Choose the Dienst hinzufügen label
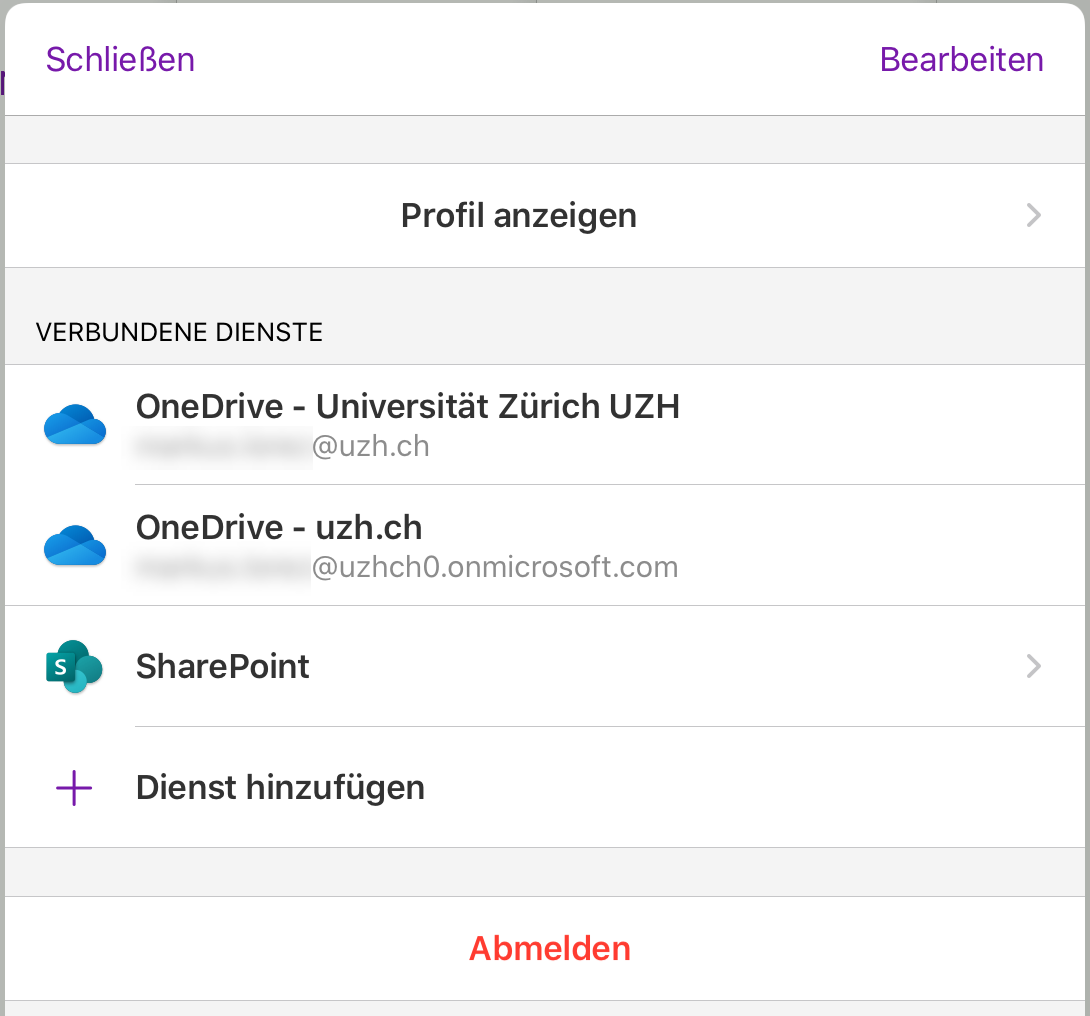The width and height of the screenshot is (1090, 1016). [280, 788]
